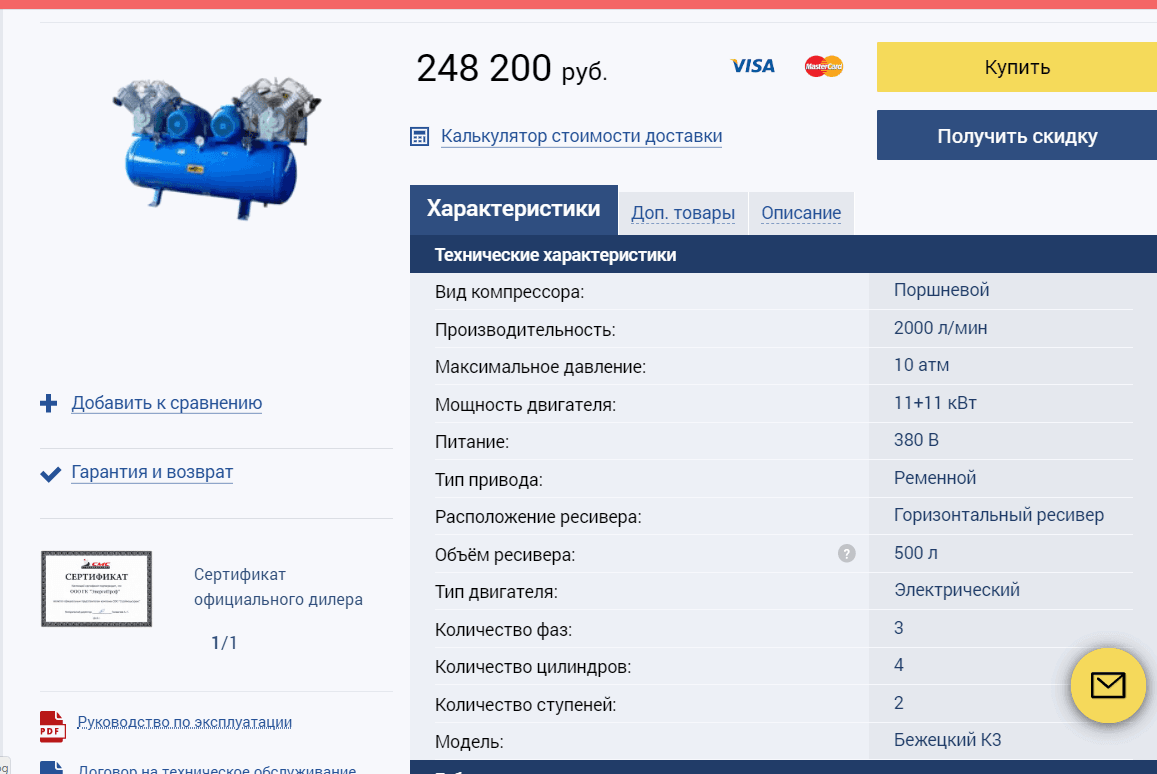Click the value Бежецкий КЗ
The width and height of the screenshot is (1157, 774).
pos(947,739)
